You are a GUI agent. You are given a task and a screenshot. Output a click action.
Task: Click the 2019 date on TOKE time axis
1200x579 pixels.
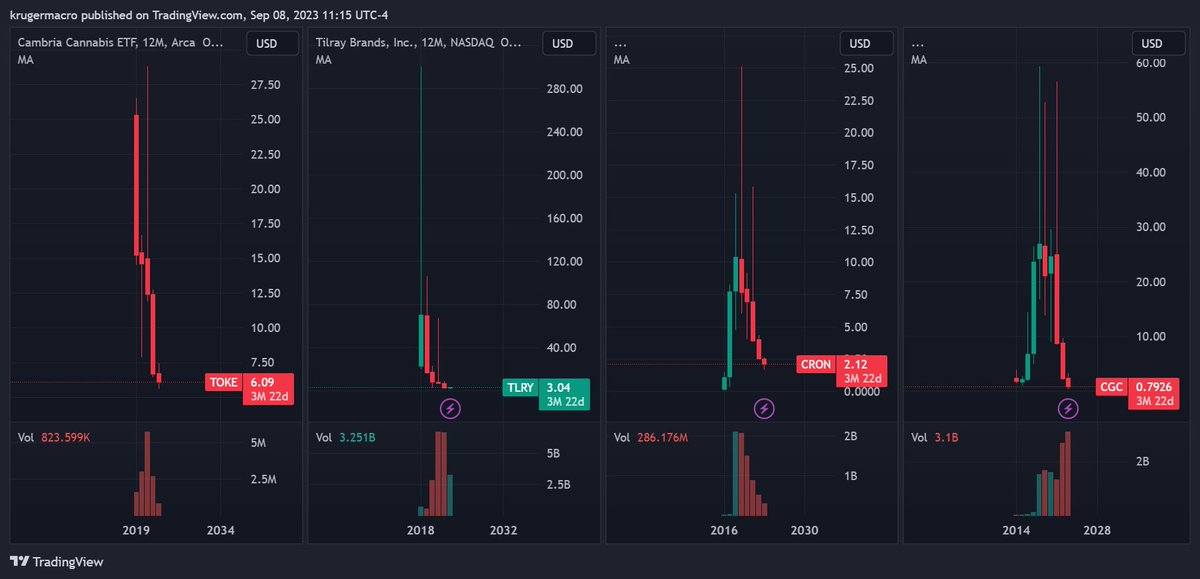(x=134, y=530)
